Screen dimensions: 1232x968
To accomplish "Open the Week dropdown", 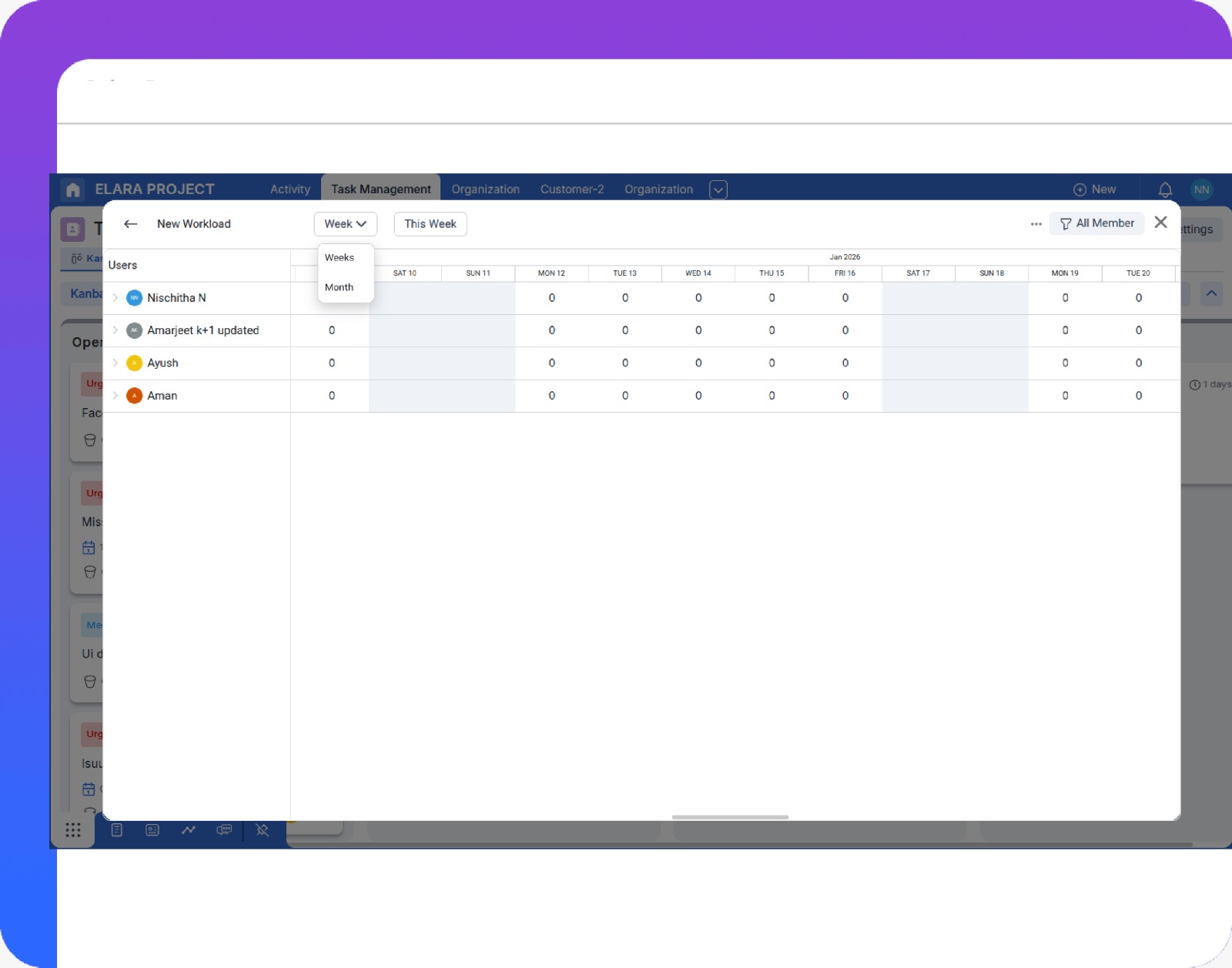I will click(345, 224).
